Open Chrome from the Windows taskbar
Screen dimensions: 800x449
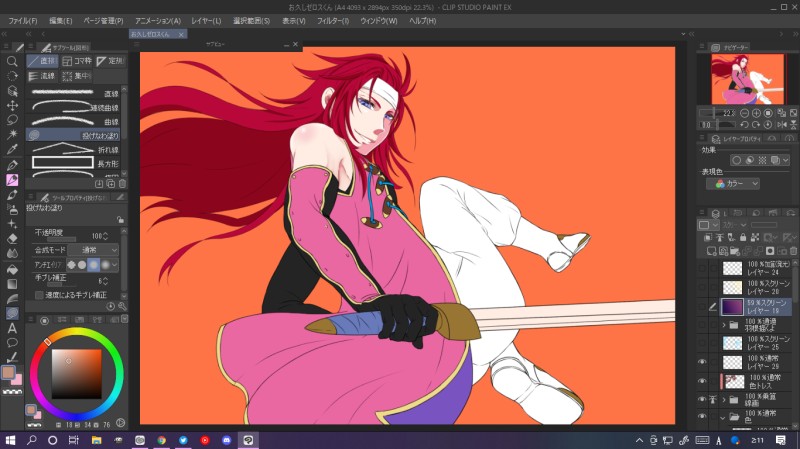(x=161, y=439)
